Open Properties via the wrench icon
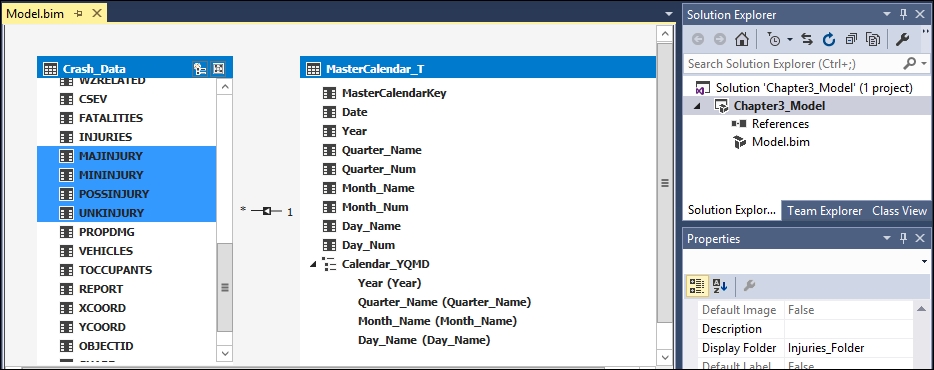 pyautogui.click(x=902, y=39)
